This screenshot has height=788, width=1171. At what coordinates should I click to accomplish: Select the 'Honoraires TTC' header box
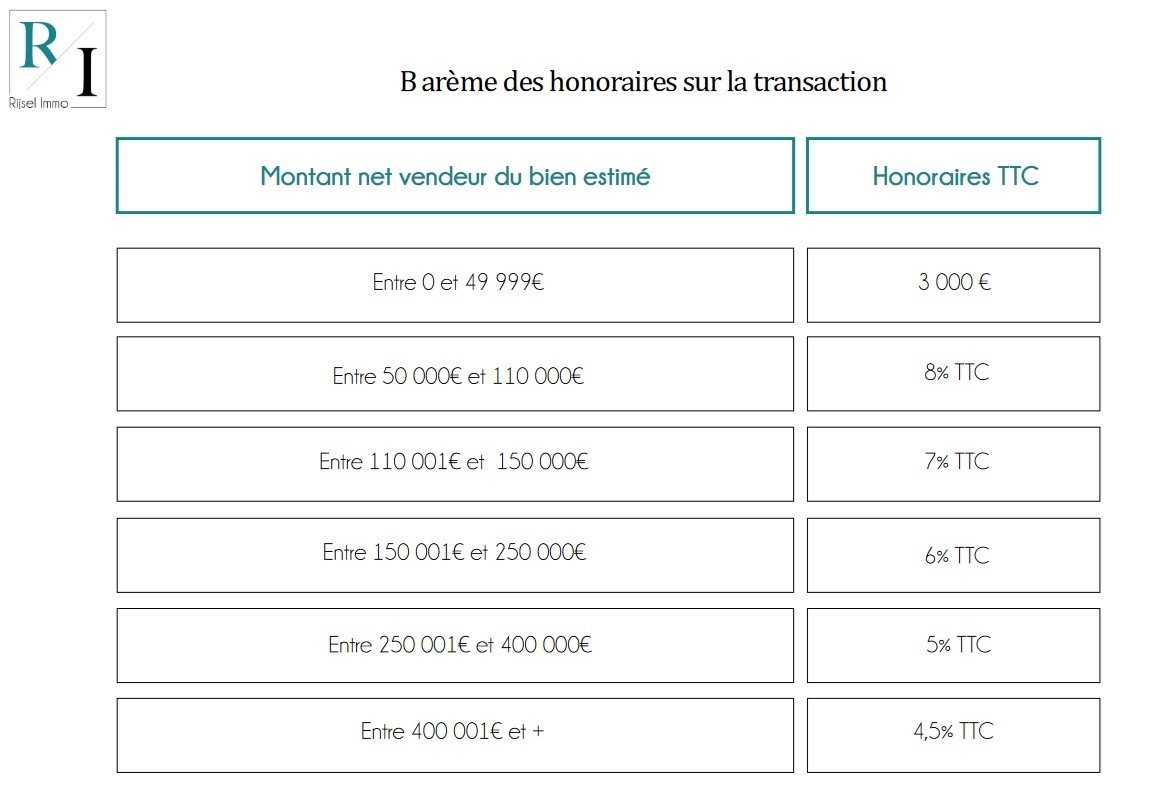tap(954, 176)
